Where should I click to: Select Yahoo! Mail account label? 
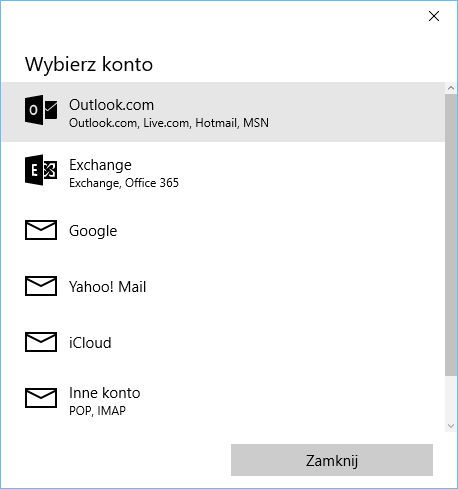(107, 287)
